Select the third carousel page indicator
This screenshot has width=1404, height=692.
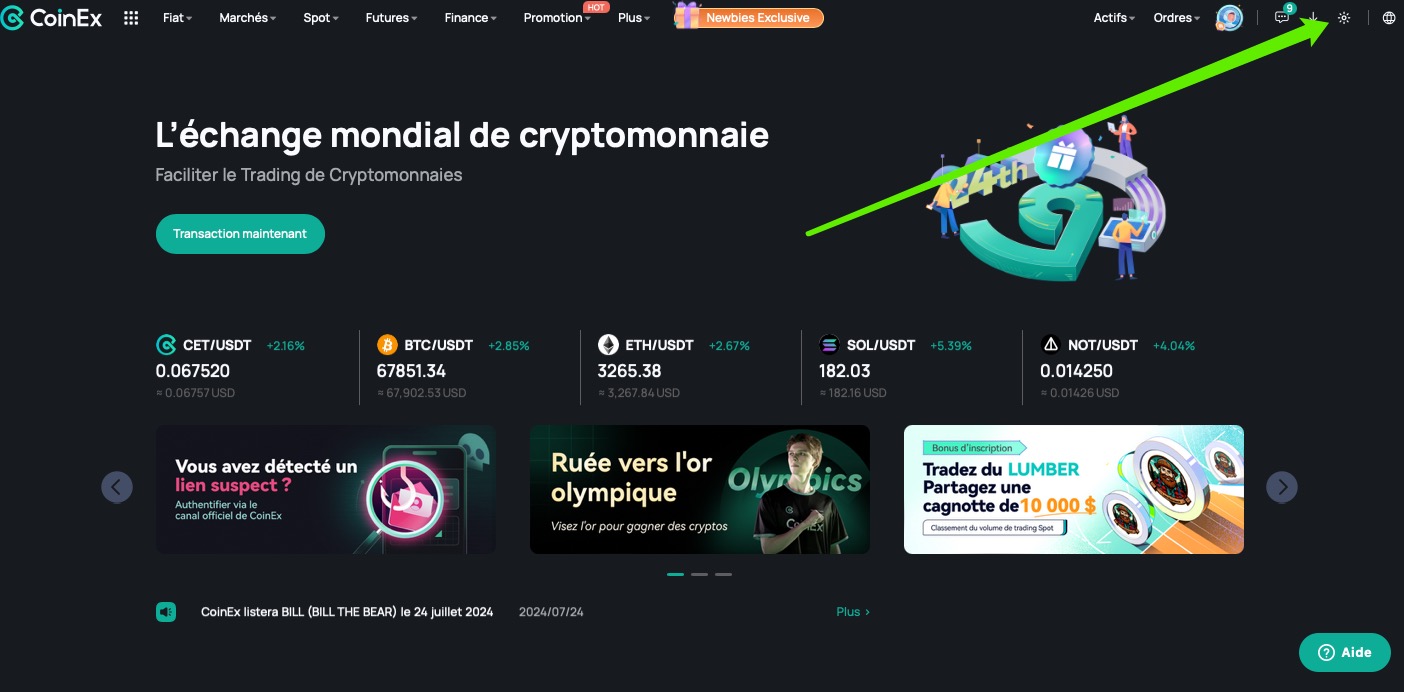(x=723, y=574)
